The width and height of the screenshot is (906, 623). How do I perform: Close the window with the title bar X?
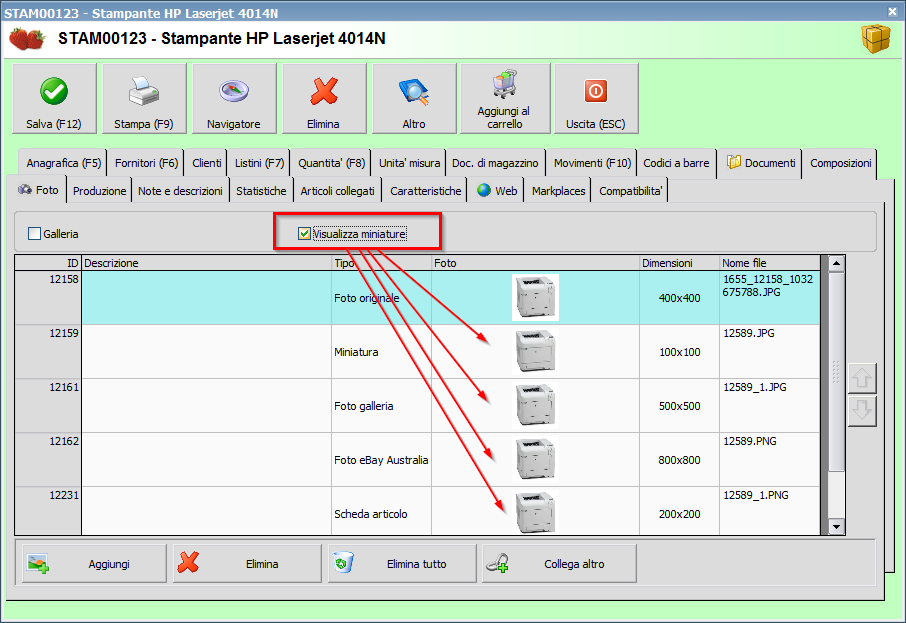pos(892,11)
